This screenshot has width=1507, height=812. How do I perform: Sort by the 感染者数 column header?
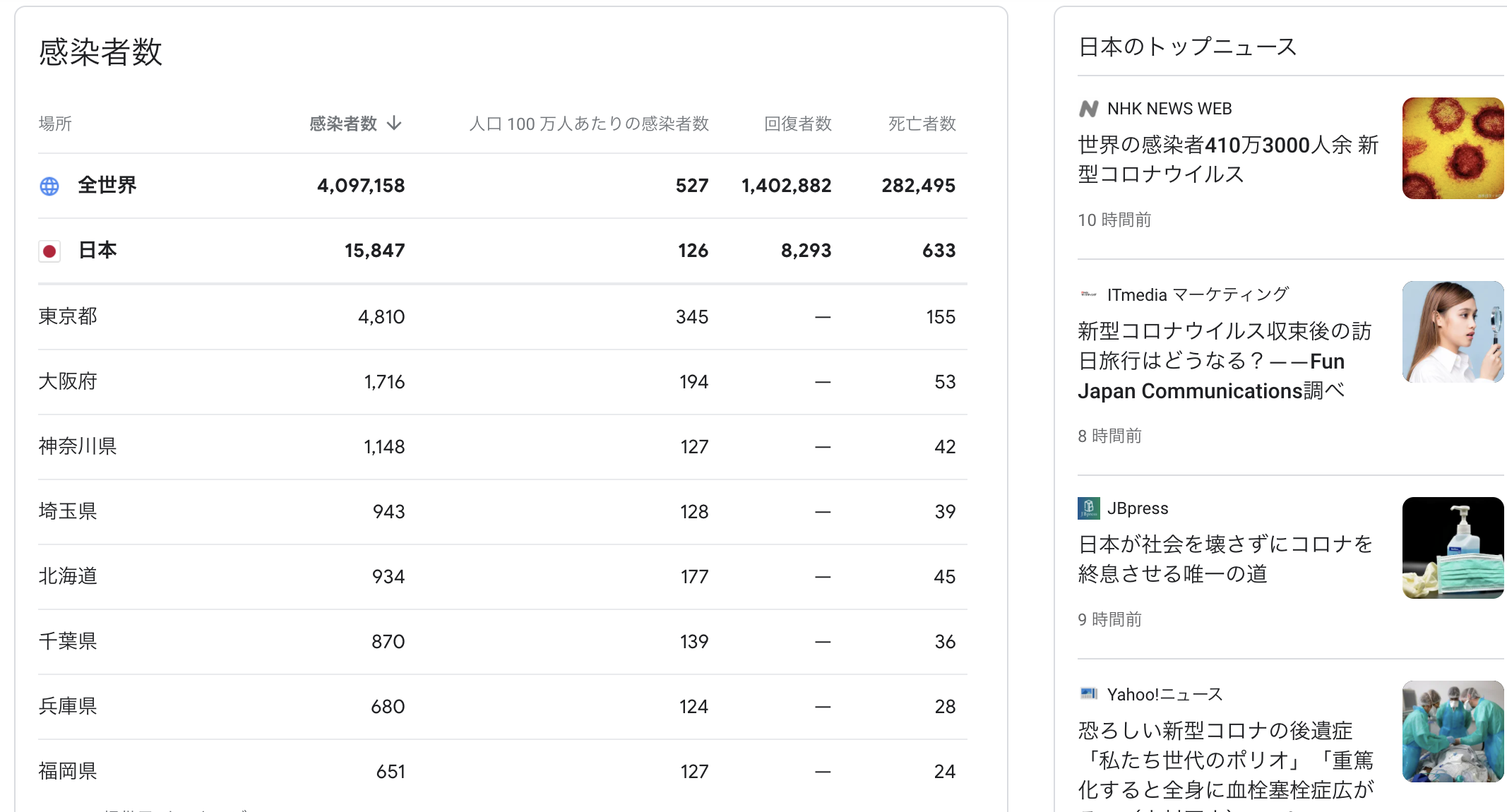[343, 124]
